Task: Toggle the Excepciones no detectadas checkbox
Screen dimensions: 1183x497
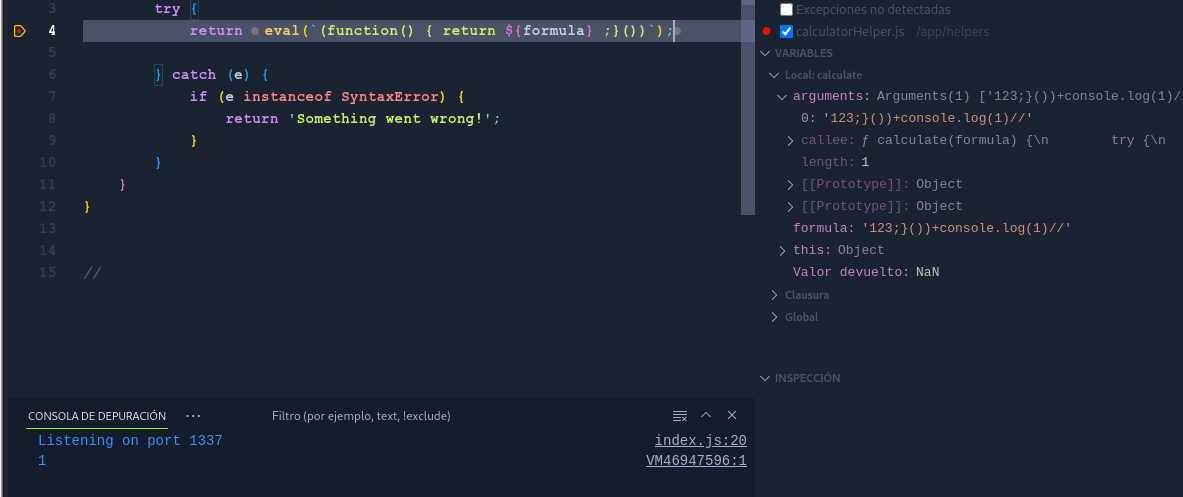Action: [786, 9]
